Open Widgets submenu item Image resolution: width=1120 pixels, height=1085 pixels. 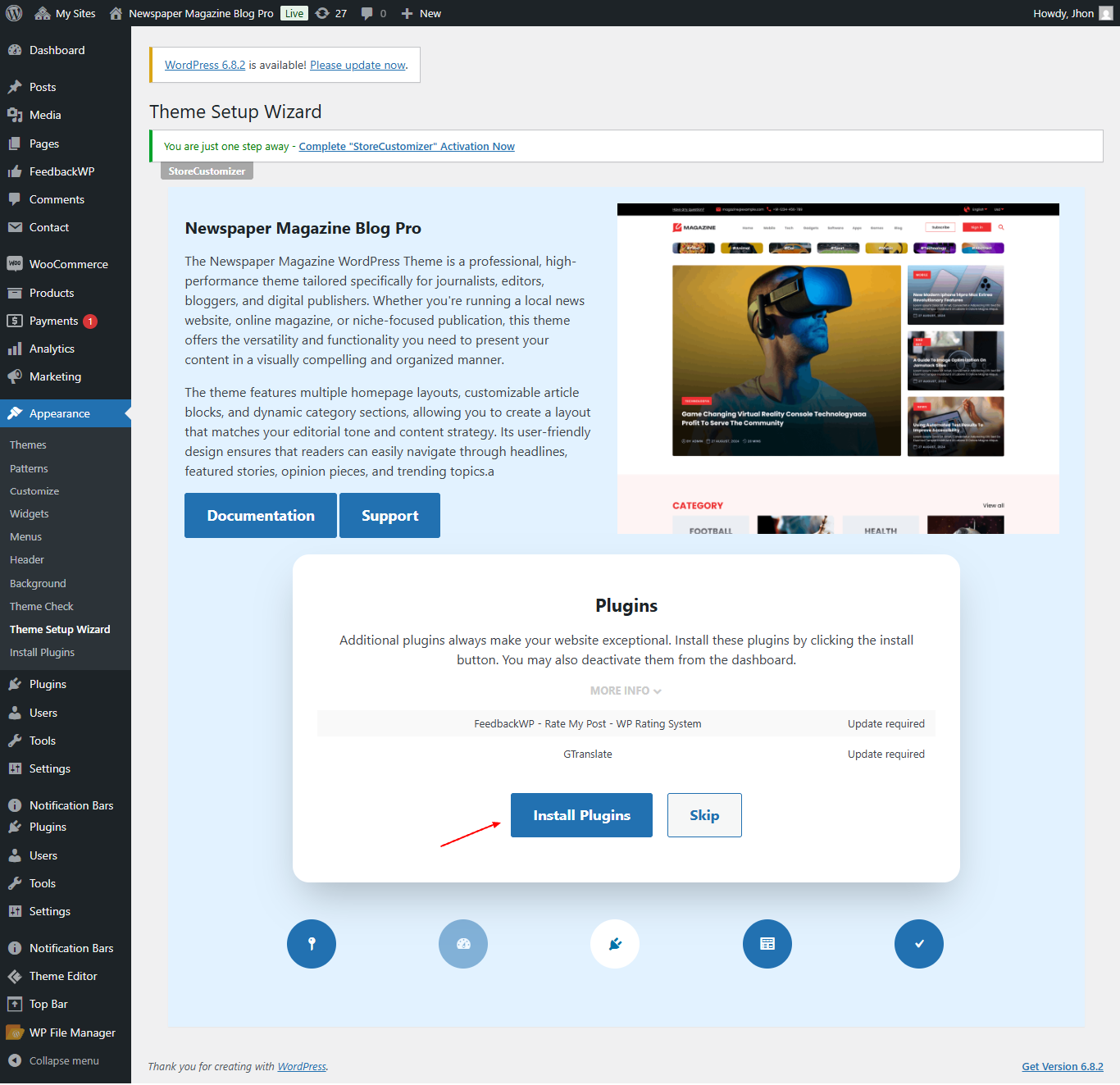pos(30,513)
